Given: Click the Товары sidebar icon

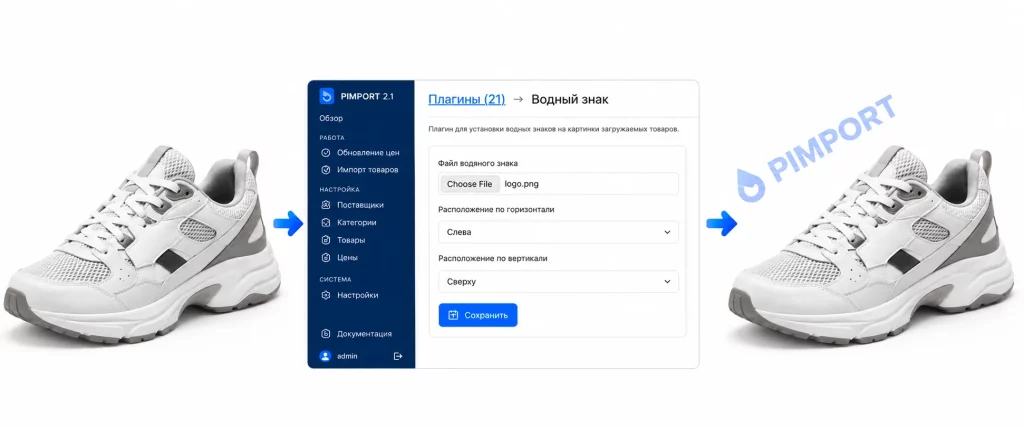Looking at the screenshot, I should [x=327, y=240].
